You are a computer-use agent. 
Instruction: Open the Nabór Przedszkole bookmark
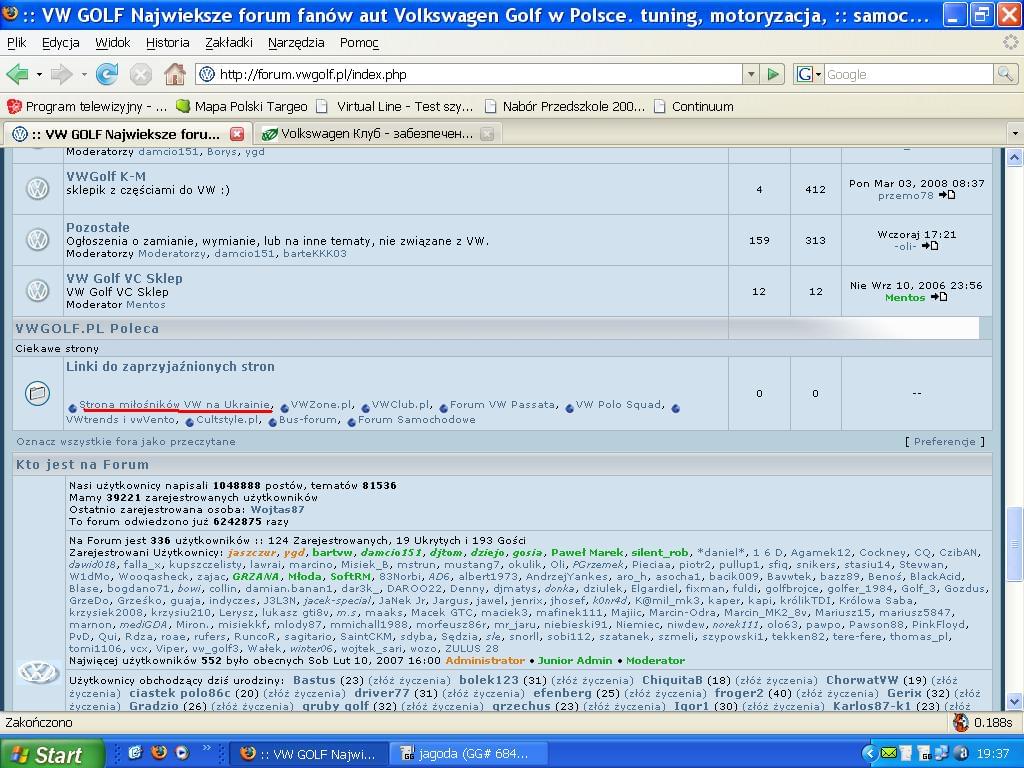[x=566, y=106]
